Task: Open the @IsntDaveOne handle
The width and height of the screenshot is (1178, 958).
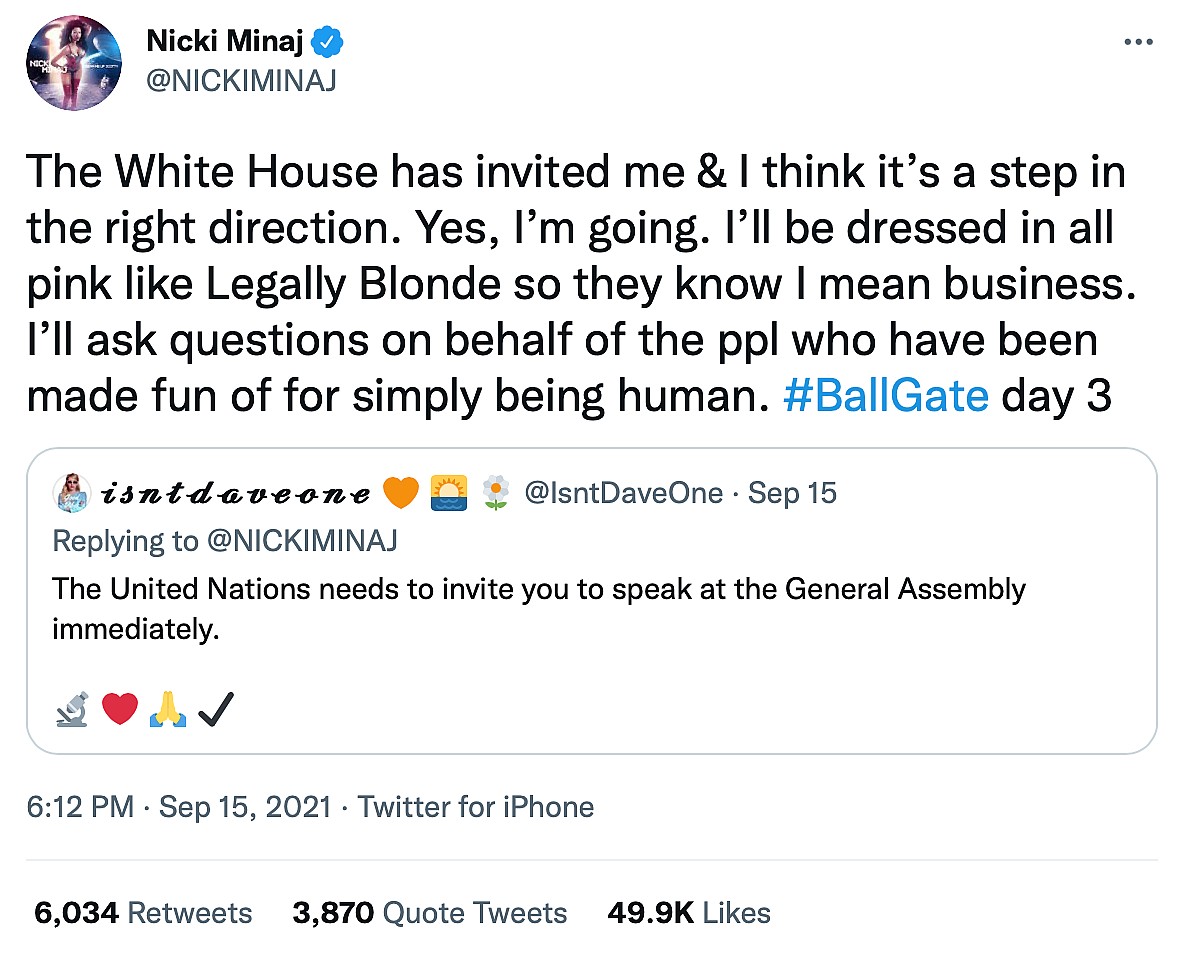Action: click(625, 493)
